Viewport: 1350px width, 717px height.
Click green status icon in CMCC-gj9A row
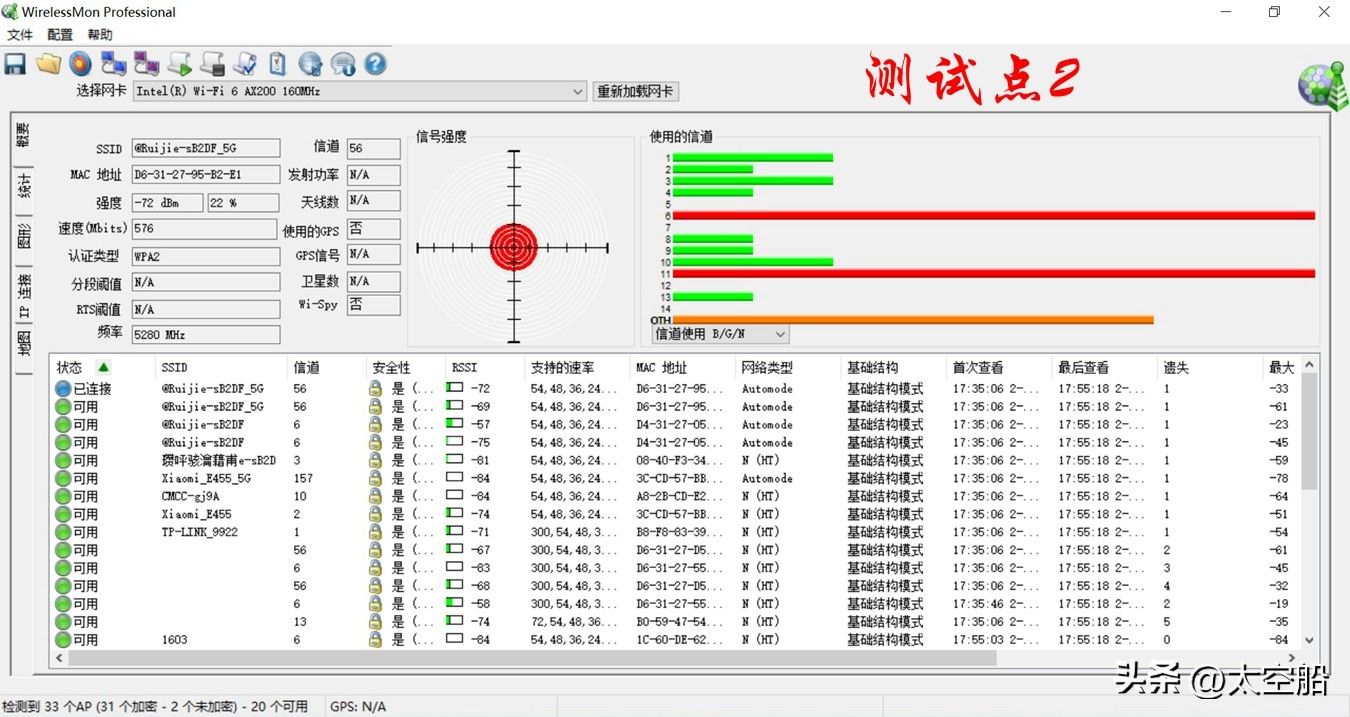[63, 496]
